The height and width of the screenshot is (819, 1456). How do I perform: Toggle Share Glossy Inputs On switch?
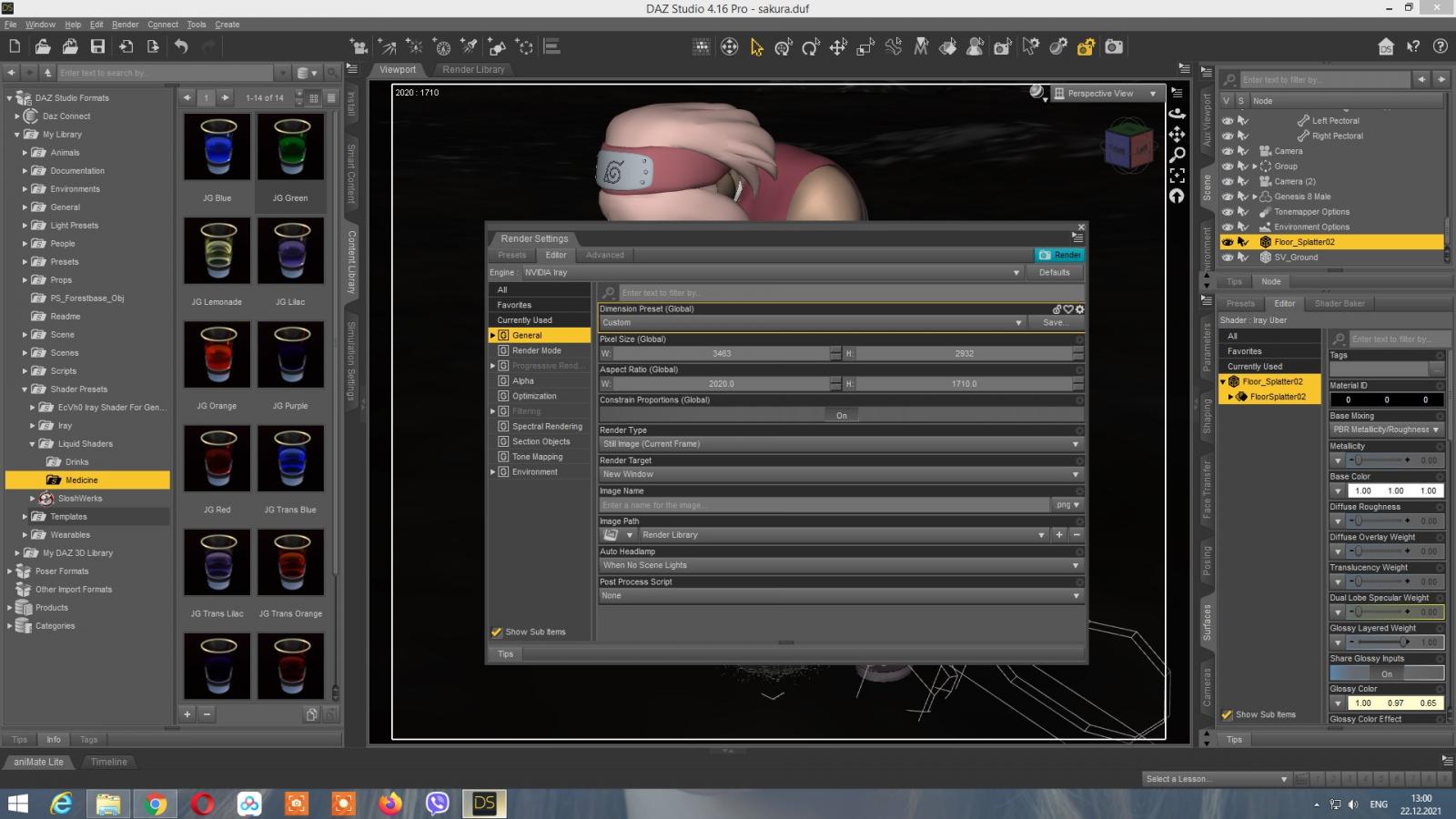(1386, 673)
